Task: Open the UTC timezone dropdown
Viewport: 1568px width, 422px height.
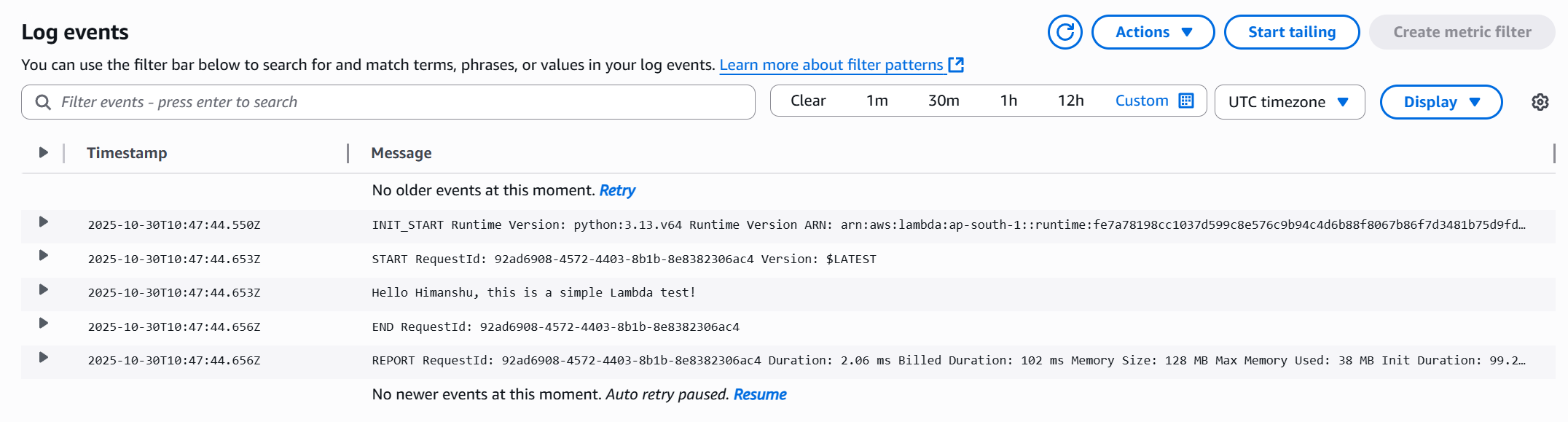Action: (x=1289, y=102)
